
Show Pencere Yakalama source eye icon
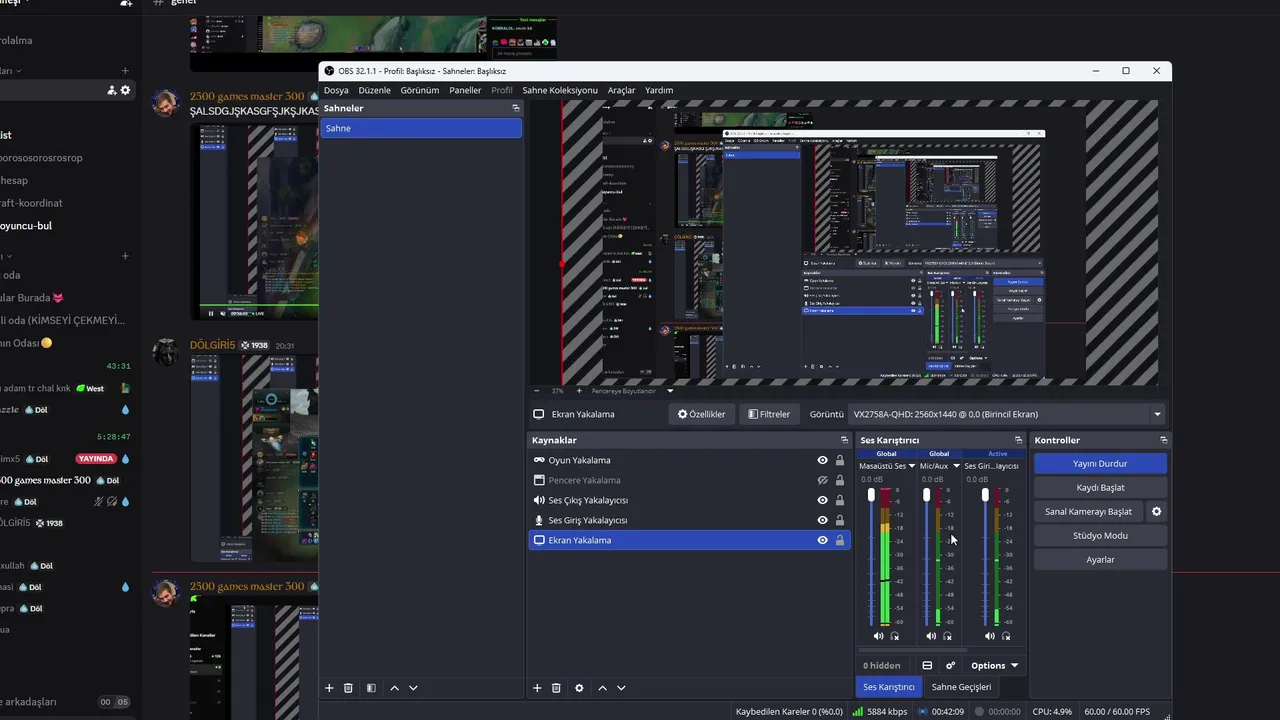(x=822, y=480)
